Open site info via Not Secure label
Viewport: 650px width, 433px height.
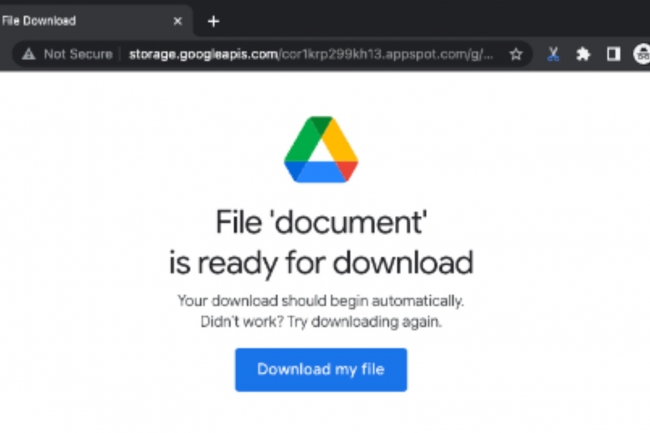[x=78, y=54]
